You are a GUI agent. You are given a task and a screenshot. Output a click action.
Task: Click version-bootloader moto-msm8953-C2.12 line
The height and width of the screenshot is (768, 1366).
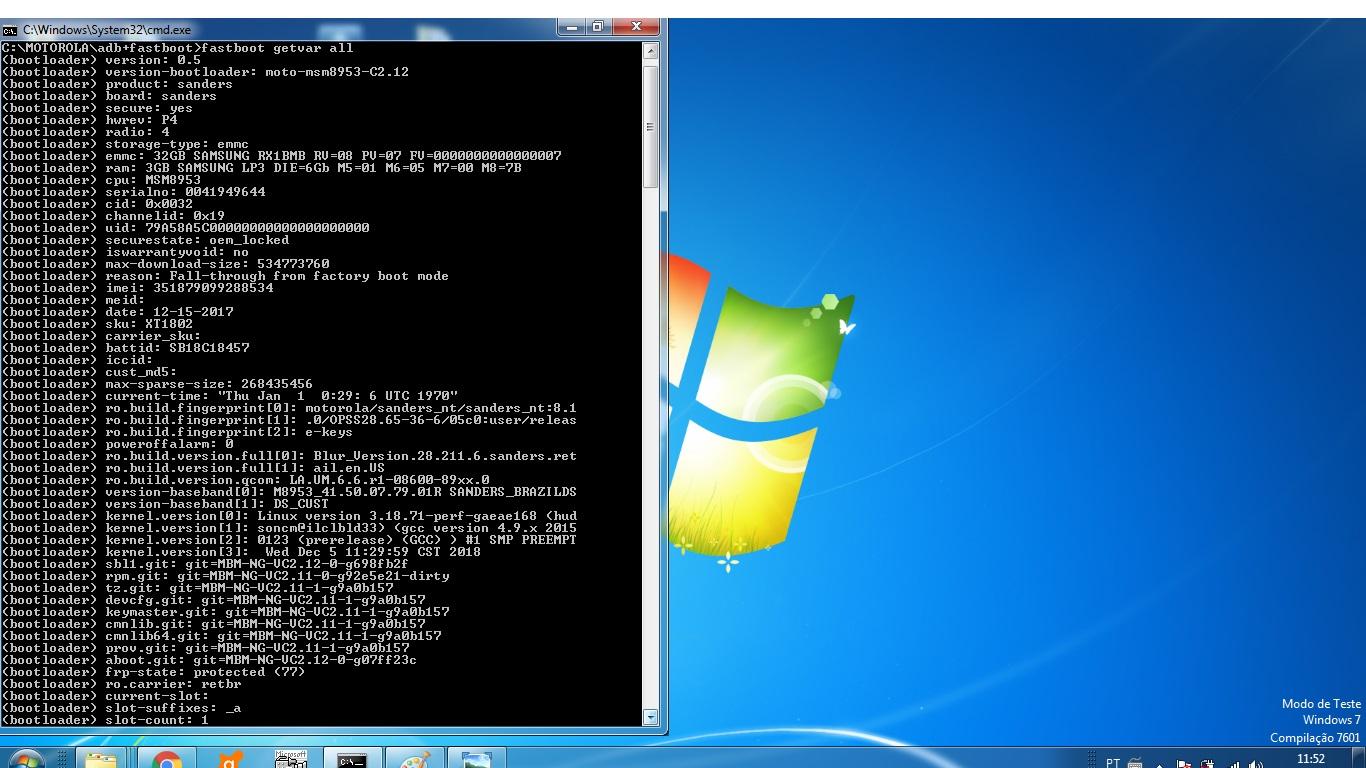(x=205, y=72)
